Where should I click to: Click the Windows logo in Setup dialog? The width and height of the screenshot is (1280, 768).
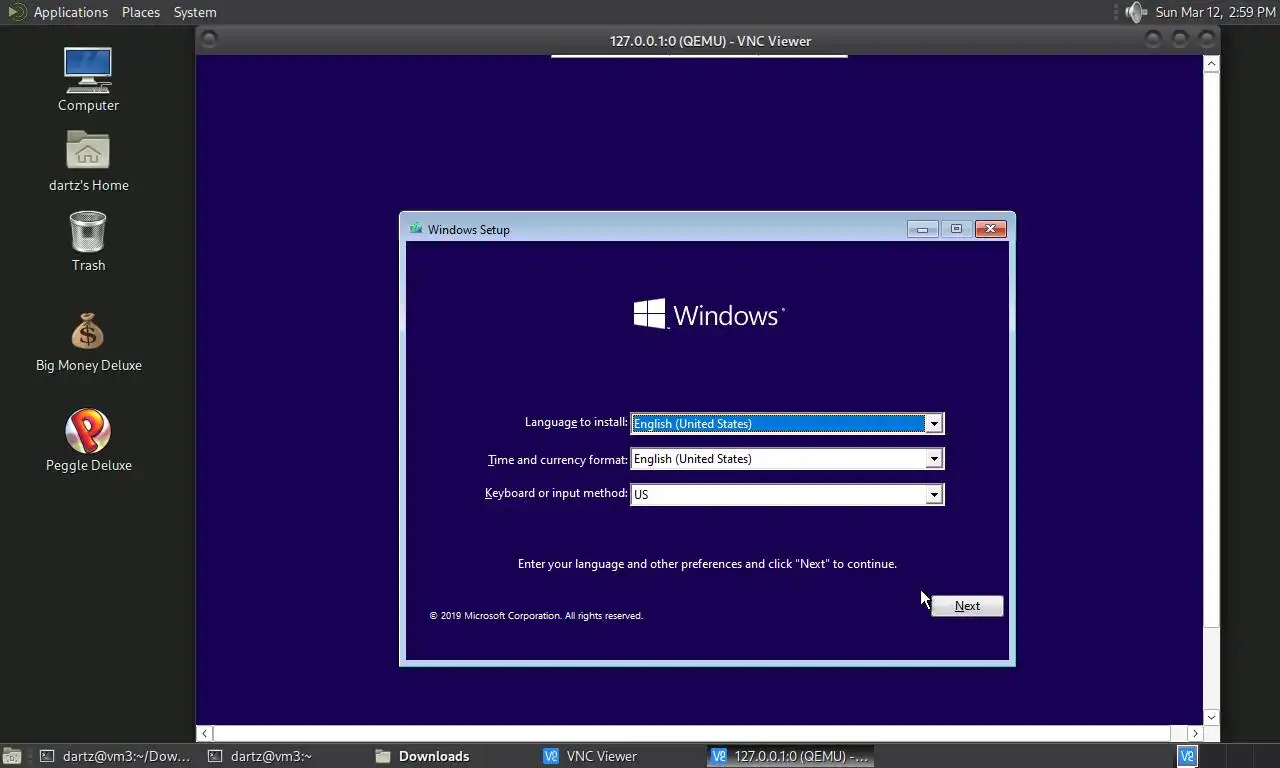708,314
